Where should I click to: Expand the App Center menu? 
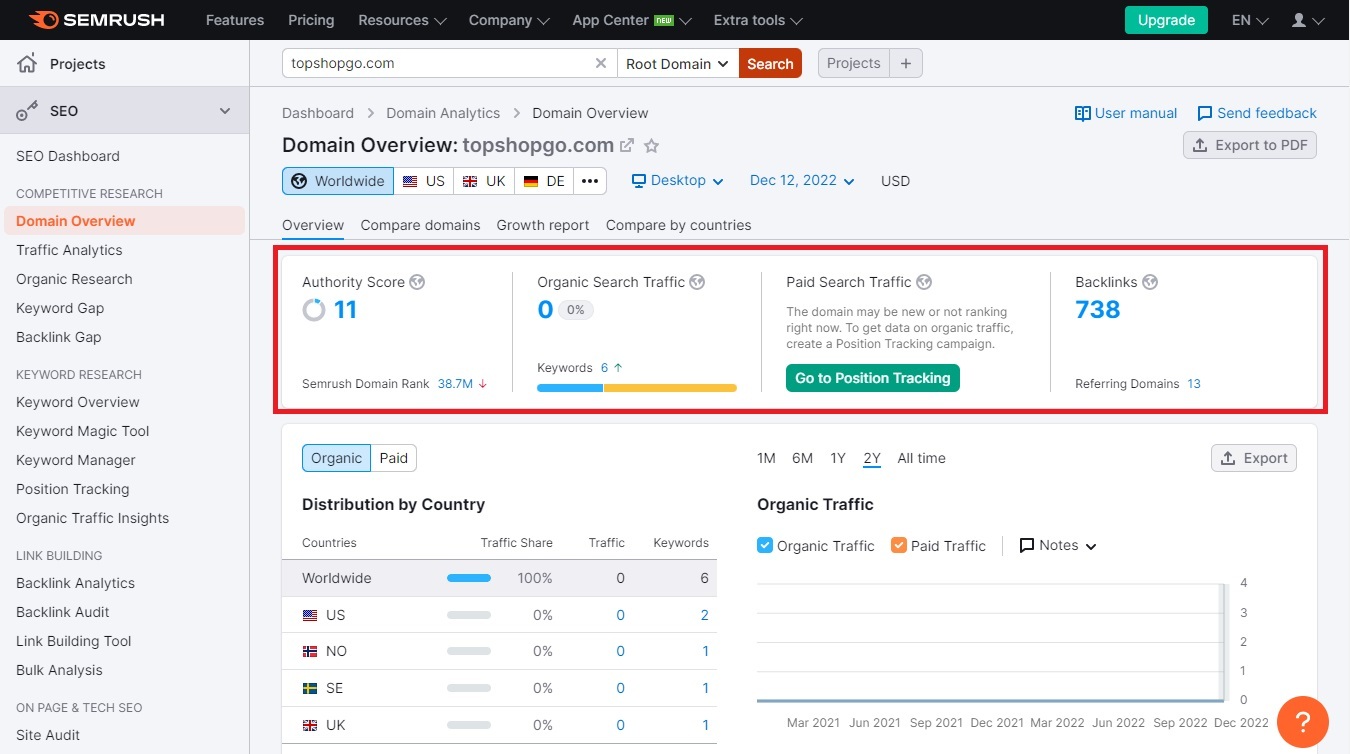click(632, 20)
